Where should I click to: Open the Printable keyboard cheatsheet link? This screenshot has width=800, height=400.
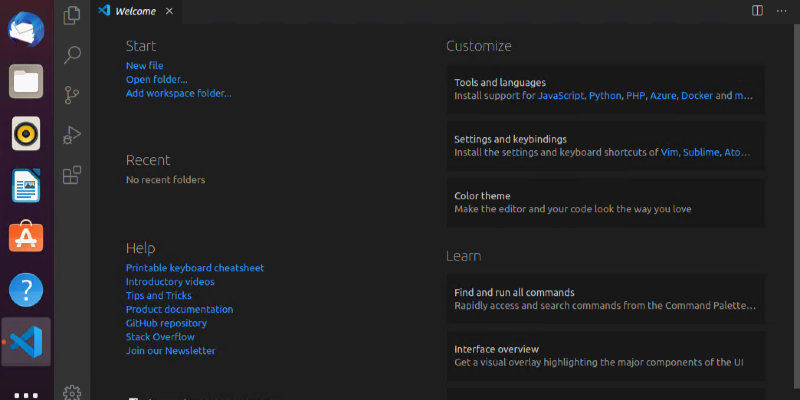195,268
